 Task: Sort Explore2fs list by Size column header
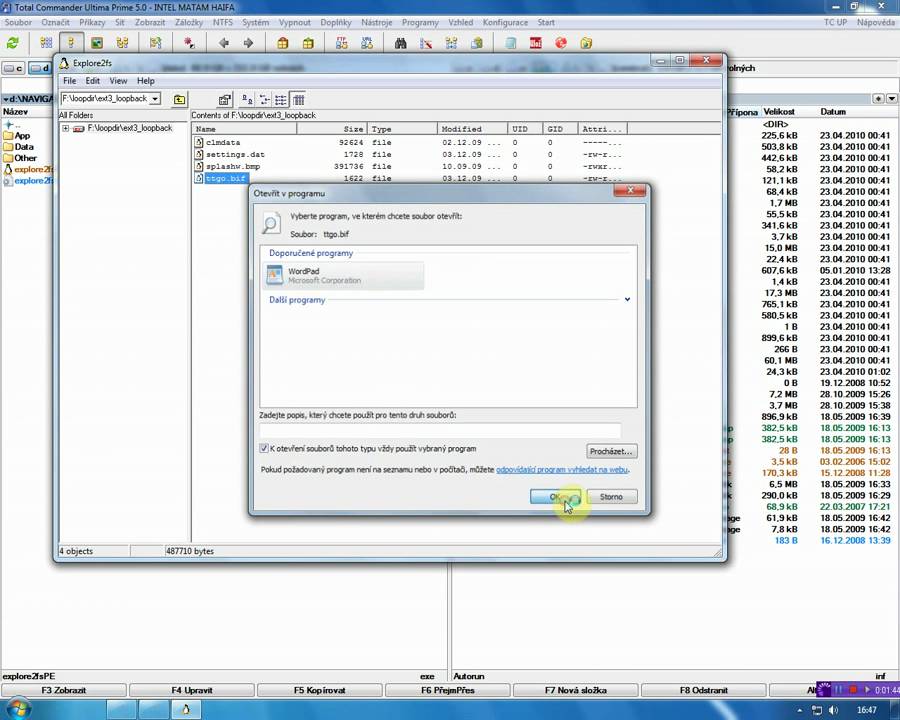click(332, 129)
